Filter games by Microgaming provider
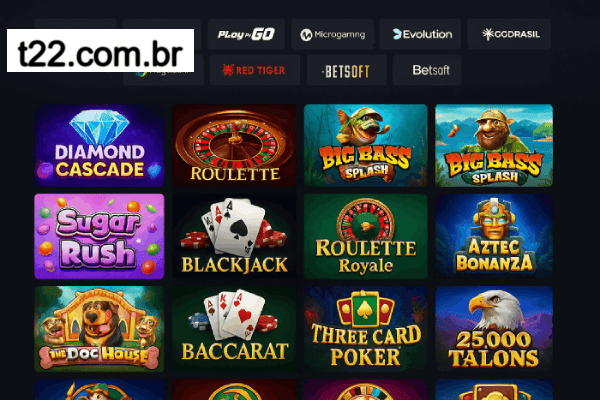600x400 pixels. click(x=333, y=34)
